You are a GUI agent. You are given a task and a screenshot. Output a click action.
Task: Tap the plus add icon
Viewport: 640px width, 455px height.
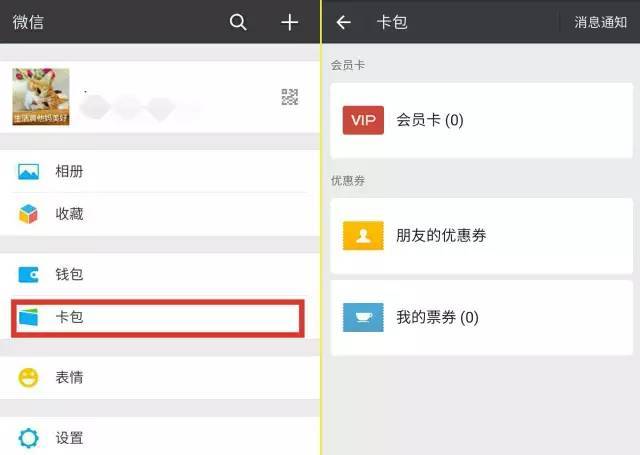tap(289, 22)
